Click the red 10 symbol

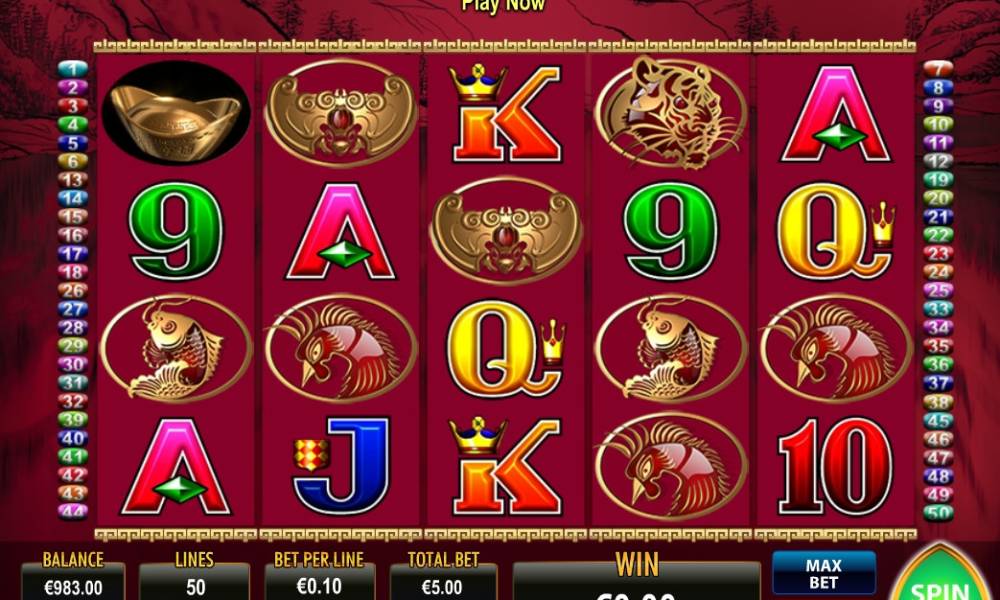pyautogui.click(x=835, y=465)
